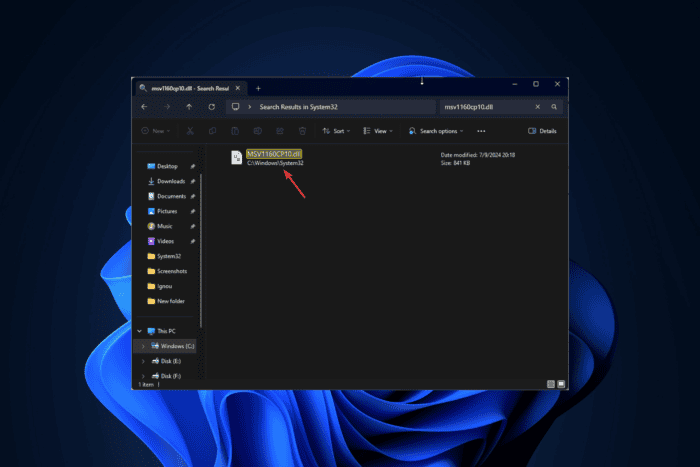
Task: Click the Share icon in toolbar
Action: [x=280, y=131]
